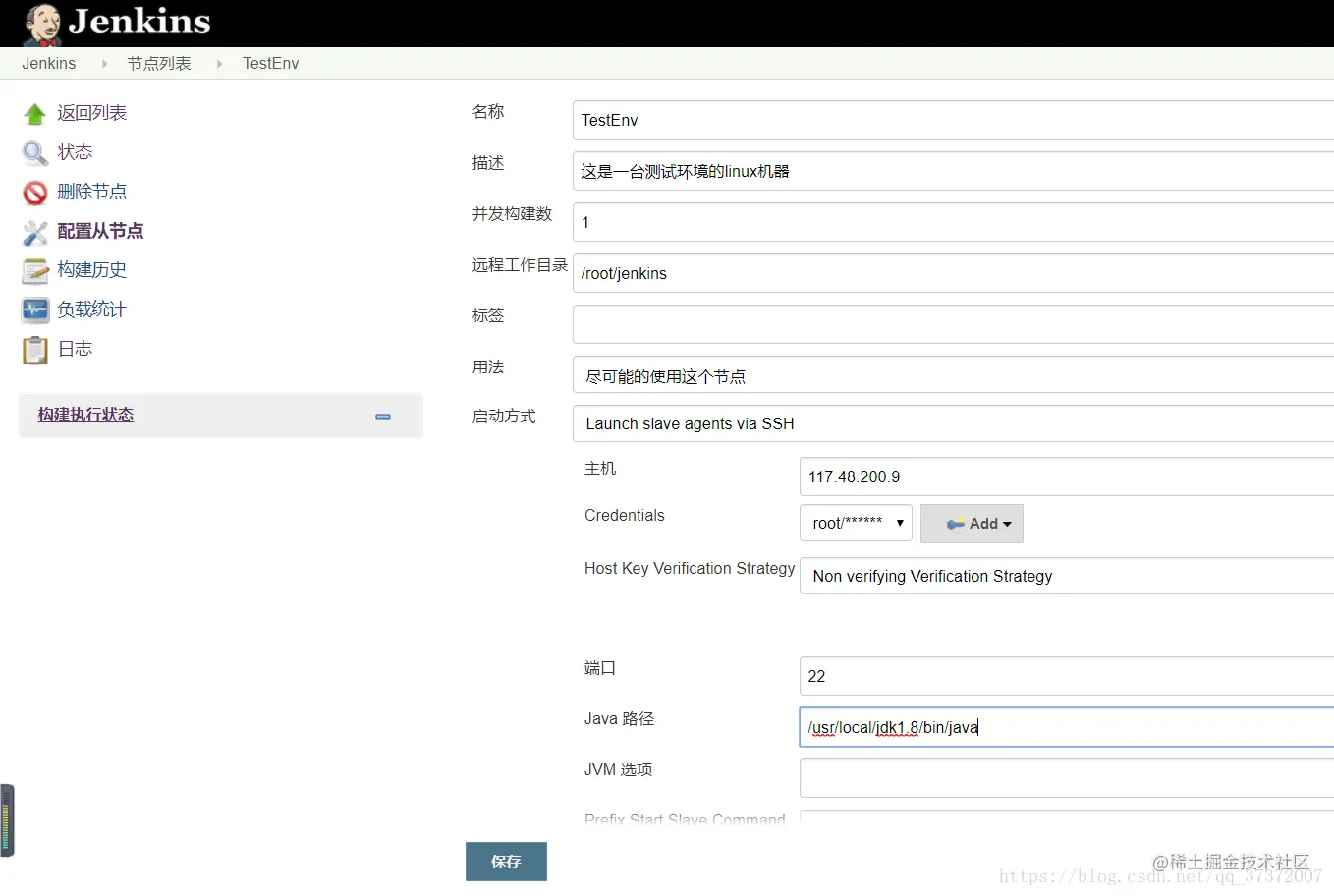Focus the 名称 field containing TestEnv
The image size is (1334, 896).
point(953,120)
